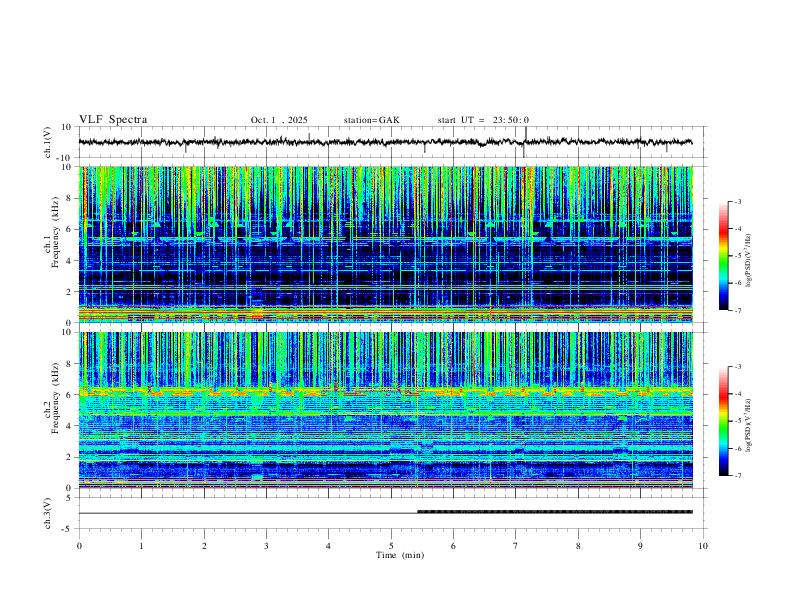
Task: Click the "2" tick on the ch.1 frequency axis
Action: [69, 291]
